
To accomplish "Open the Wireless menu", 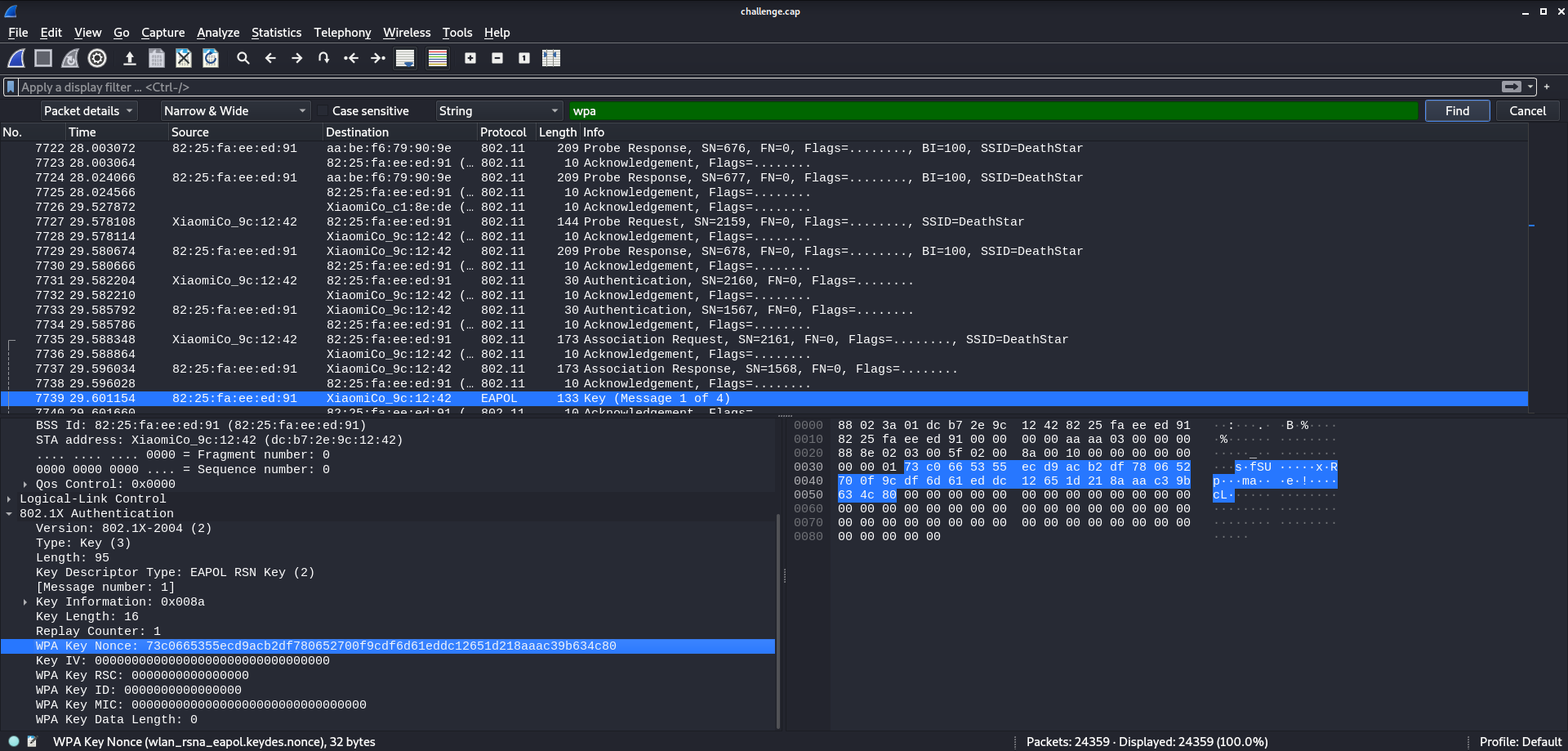I will [407, 33].
